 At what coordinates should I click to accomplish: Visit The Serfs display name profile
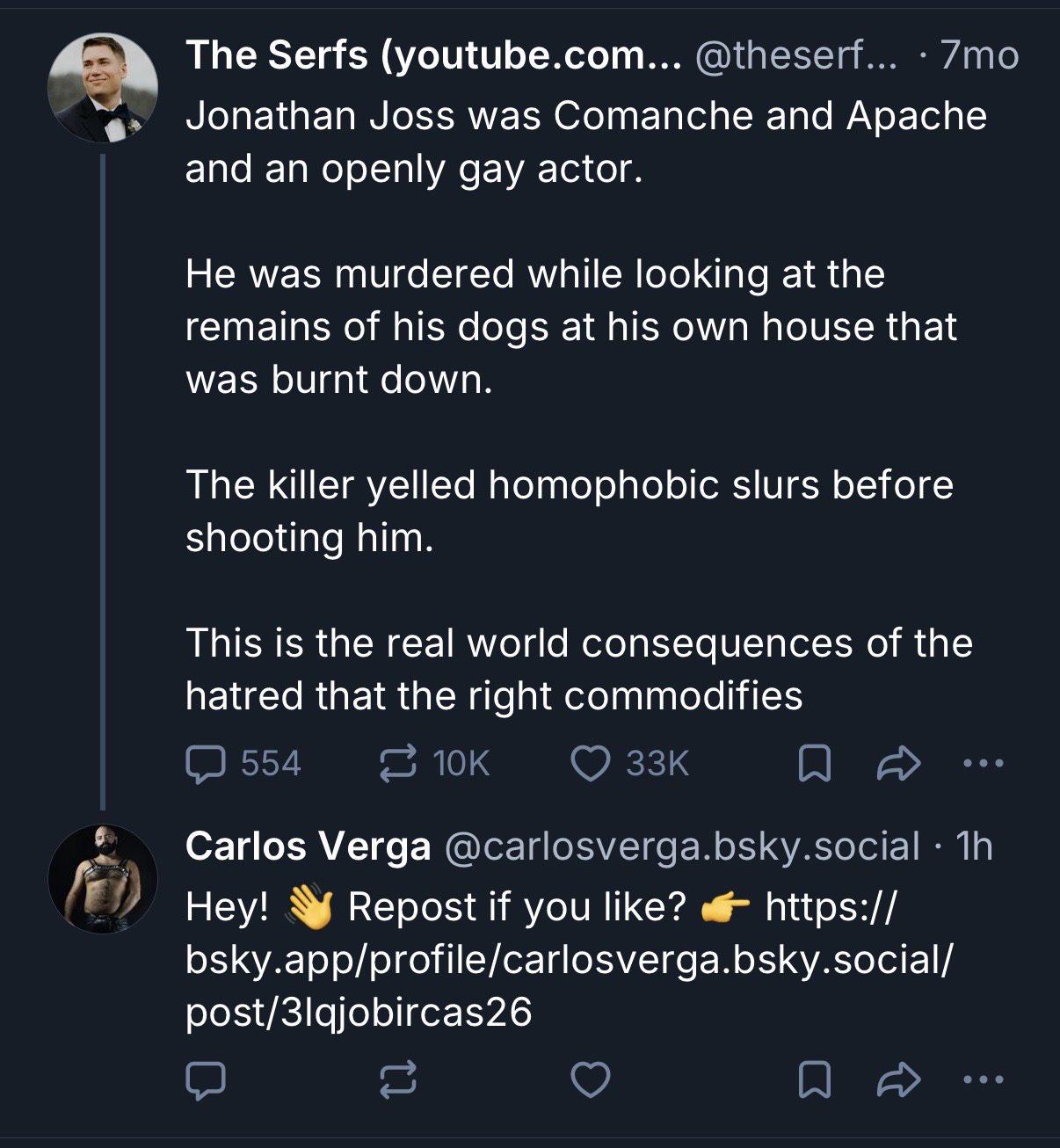pyautogui.click(x=432, y=56)
